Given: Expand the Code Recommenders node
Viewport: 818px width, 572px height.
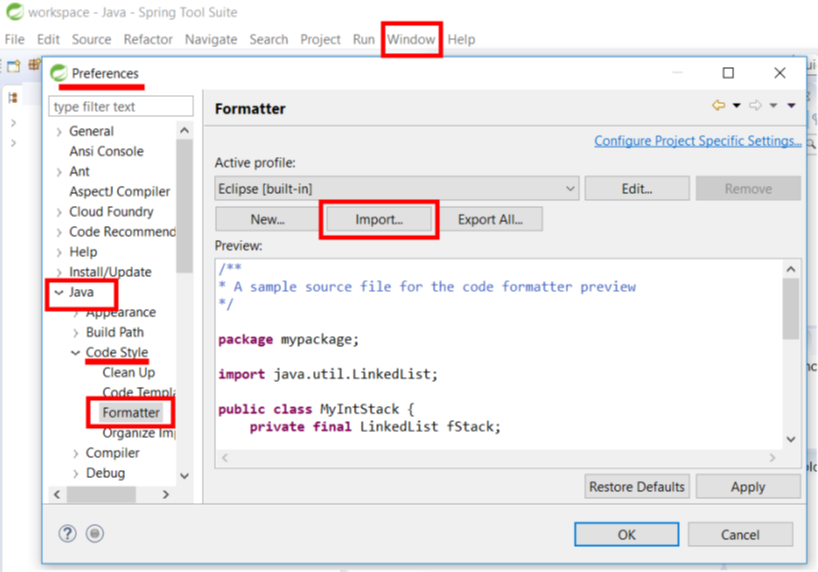Looking at the screenshot, I should [59, 232].
